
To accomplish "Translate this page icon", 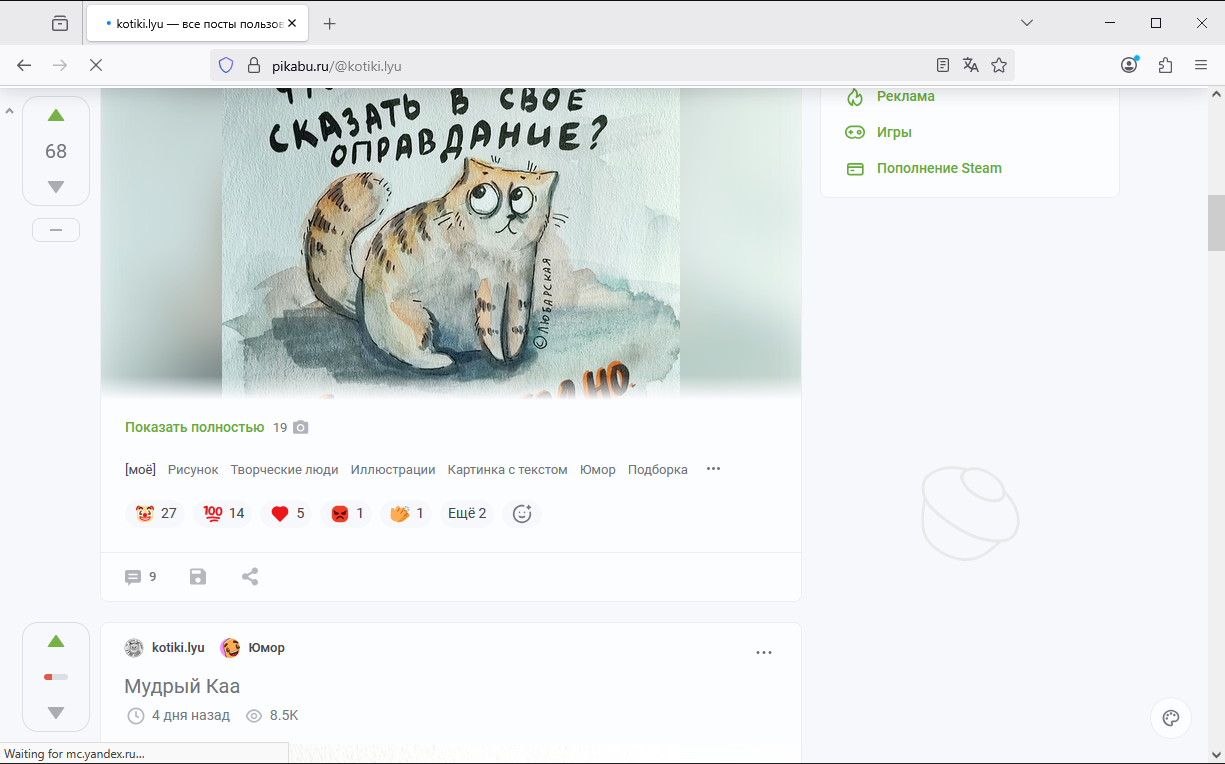I will click(x=970, y=65).
